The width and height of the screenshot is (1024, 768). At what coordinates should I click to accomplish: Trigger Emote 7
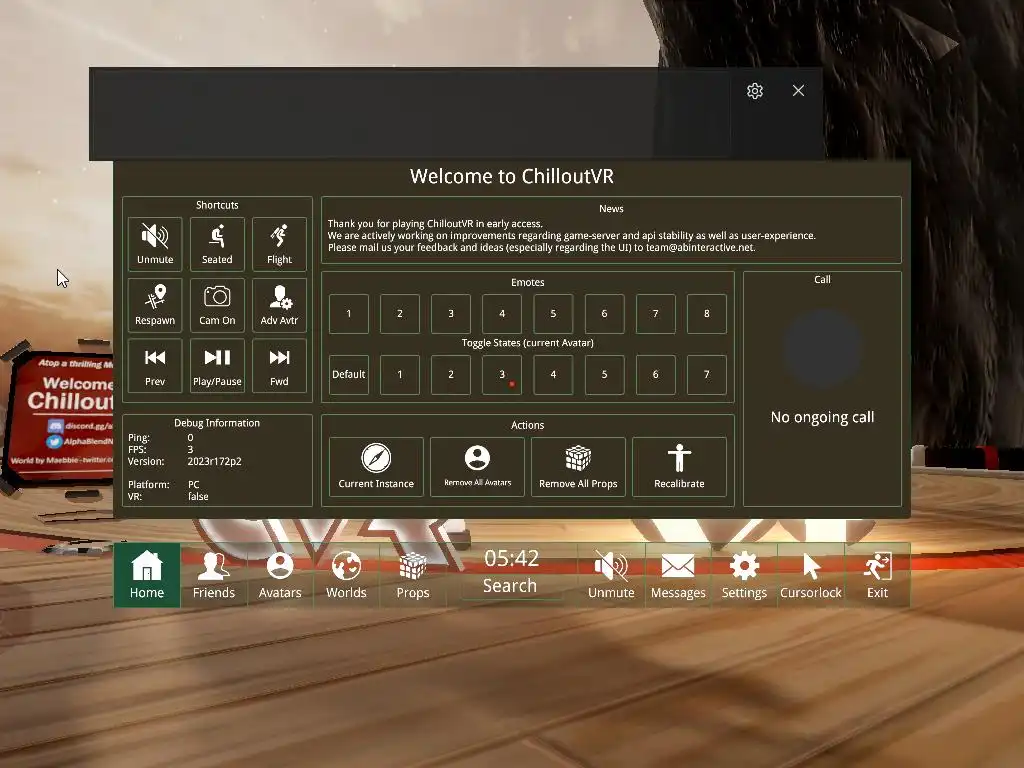point(655,313)
